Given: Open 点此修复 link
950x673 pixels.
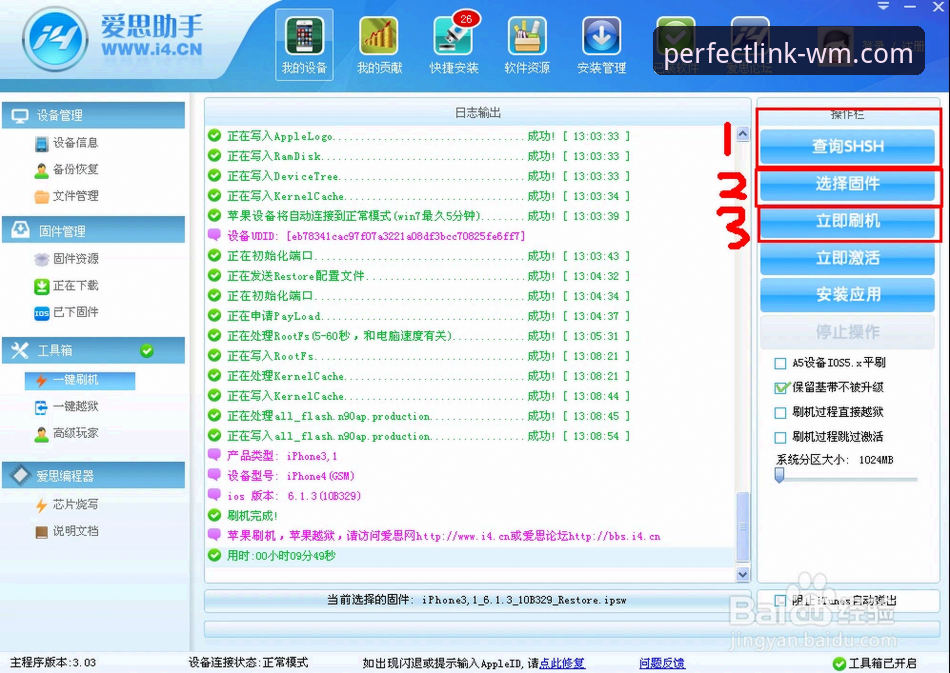Looking at the screenshot, I should [562, 663].
